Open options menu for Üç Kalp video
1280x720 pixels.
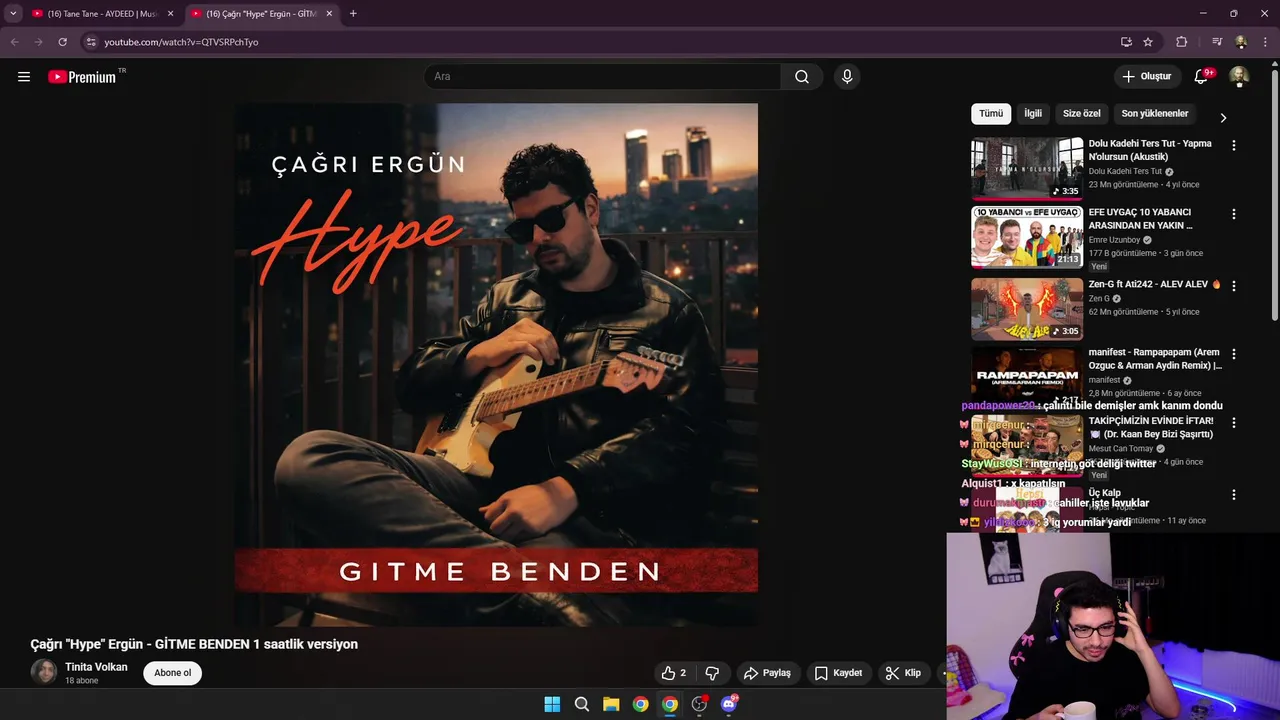(x=1233, y=495)
